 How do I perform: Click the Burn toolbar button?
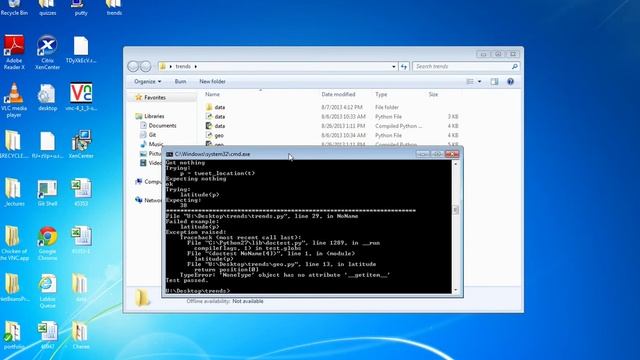180,82
